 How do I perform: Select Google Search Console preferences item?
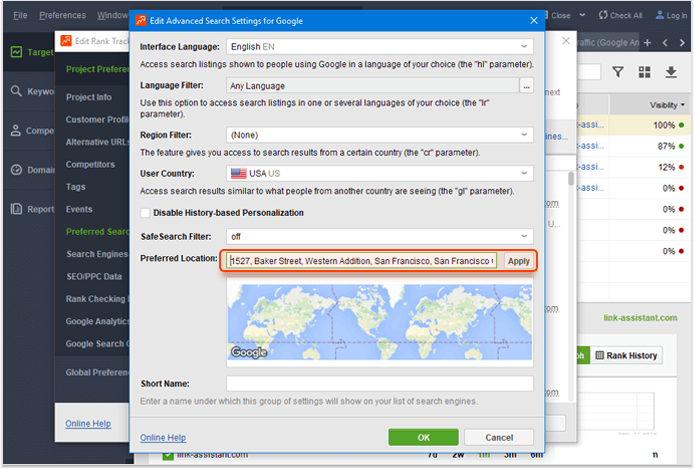pos(97,344)
